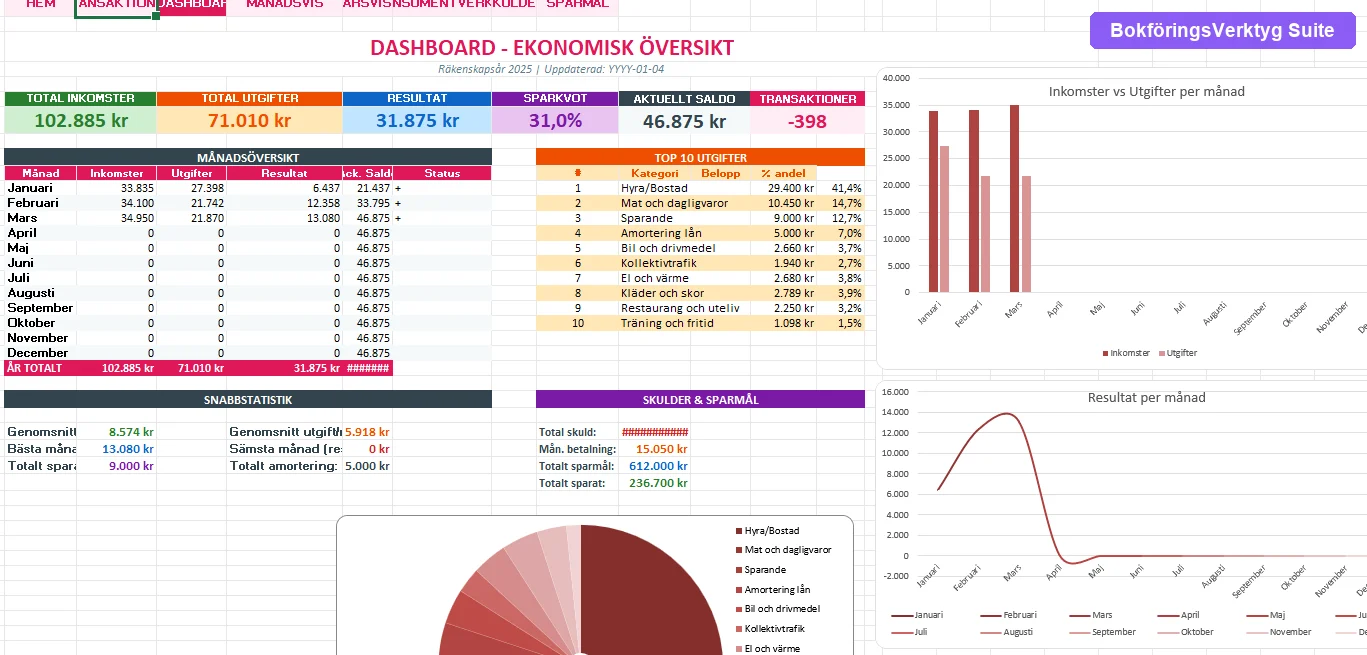This screenshot has width=1367, height=655.
Task: Click the Resultat per månad chart title
Action: click(1146, 397)
